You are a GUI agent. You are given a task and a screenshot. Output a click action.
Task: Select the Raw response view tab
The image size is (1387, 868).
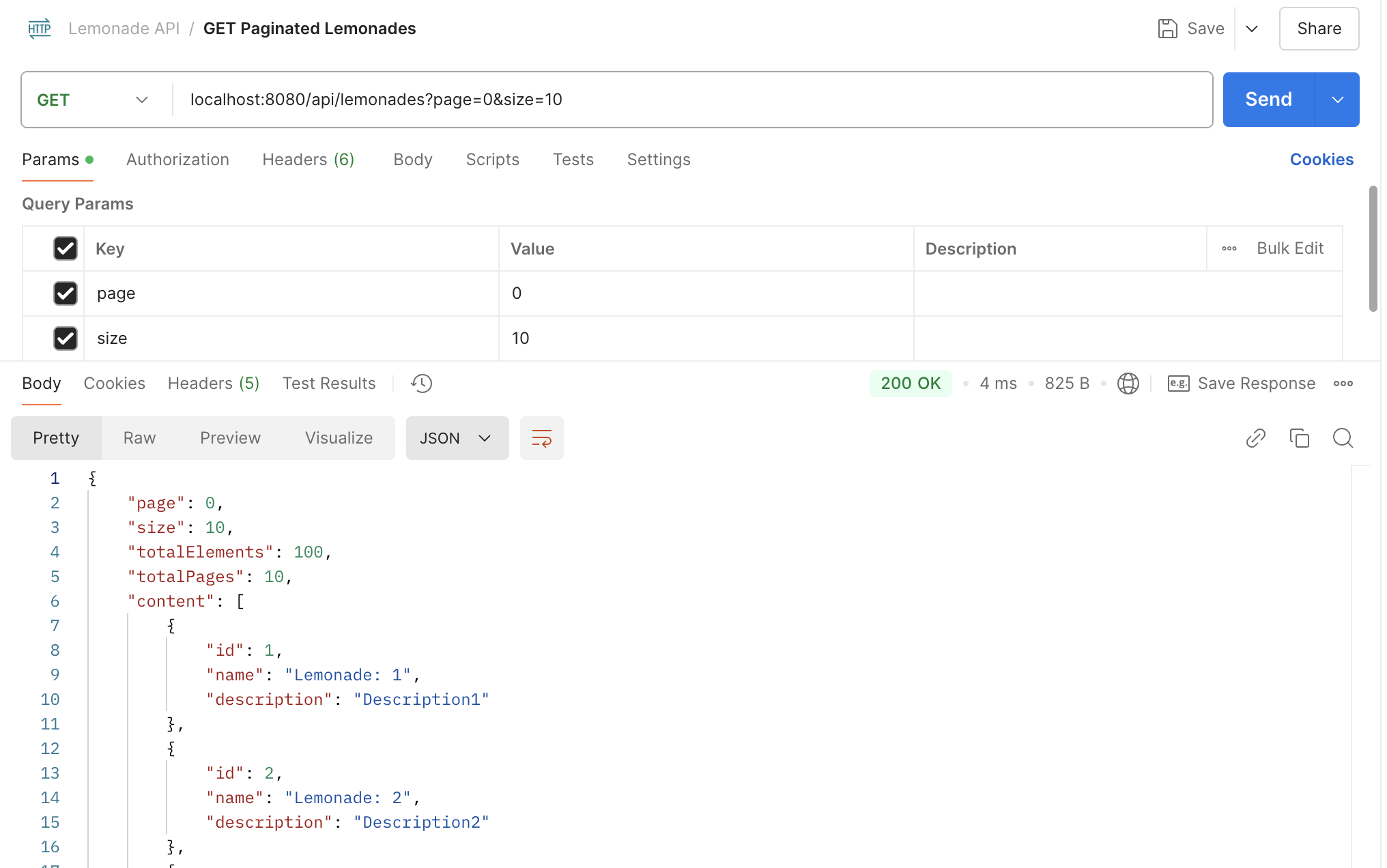point(139,438)
